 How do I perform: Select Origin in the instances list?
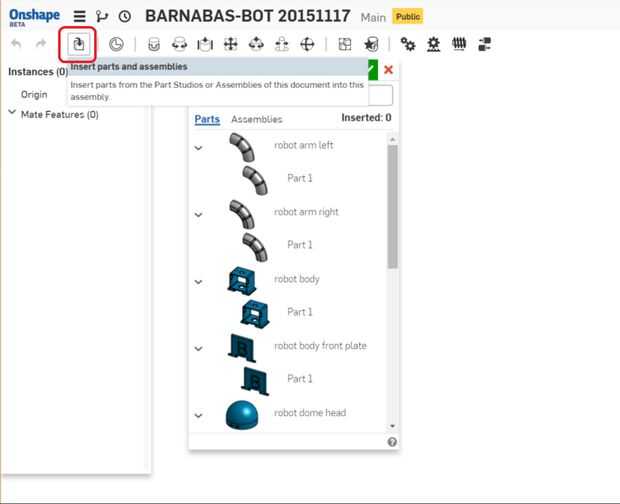(34, 94)
